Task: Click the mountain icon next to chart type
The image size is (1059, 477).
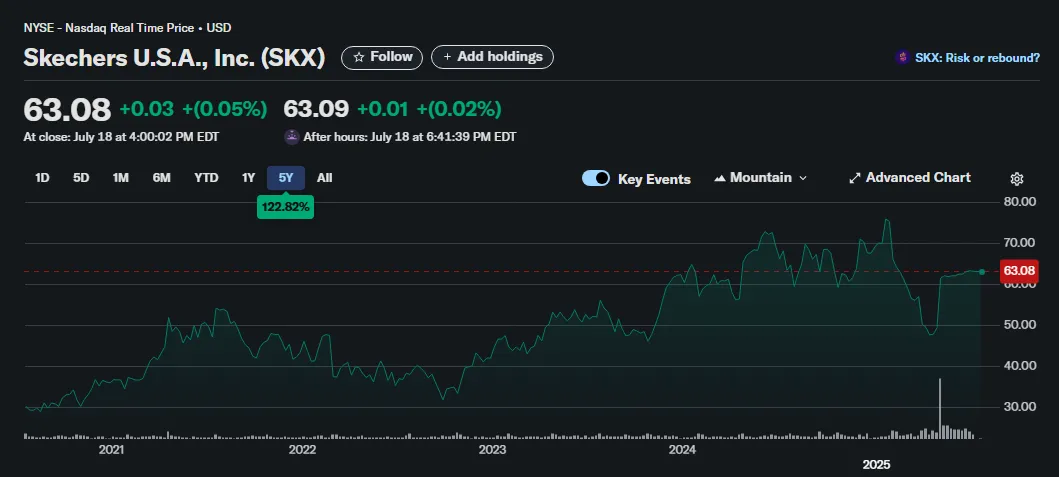Action: click(x=720, y=178)
